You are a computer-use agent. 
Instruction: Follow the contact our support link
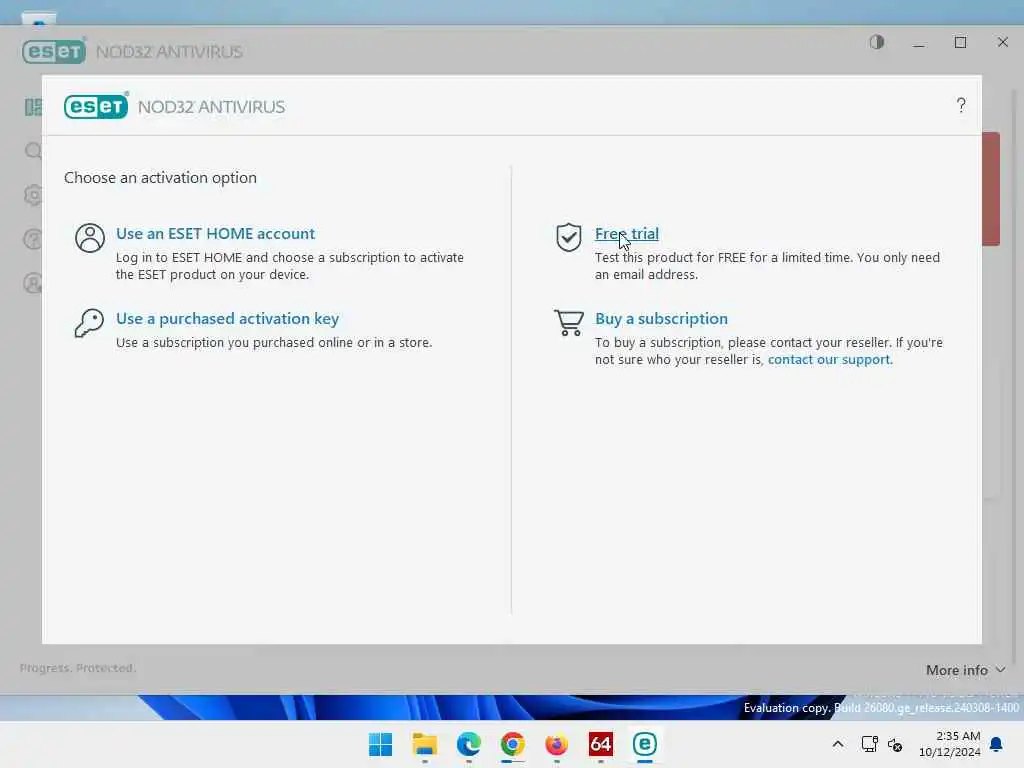830,360
